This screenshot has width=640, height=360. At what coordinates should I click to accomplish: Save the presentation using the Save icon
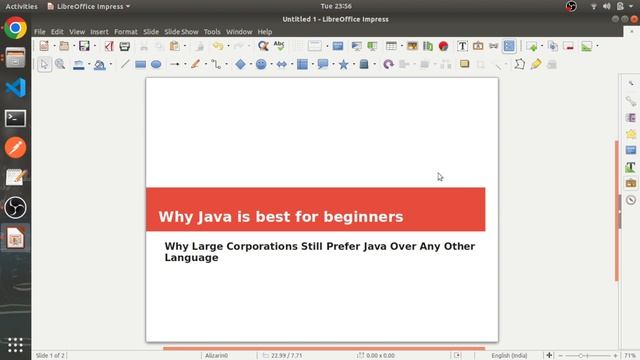pos(84,46)
